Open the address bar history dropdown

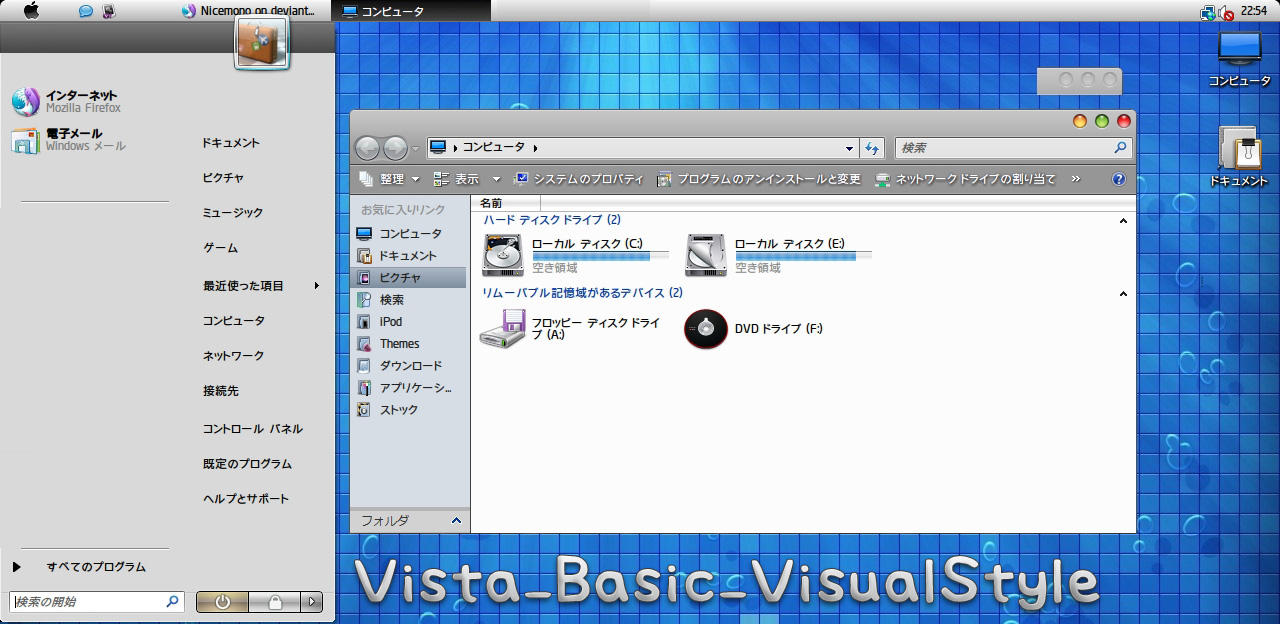pyautogui.click(x=850, y=148)
